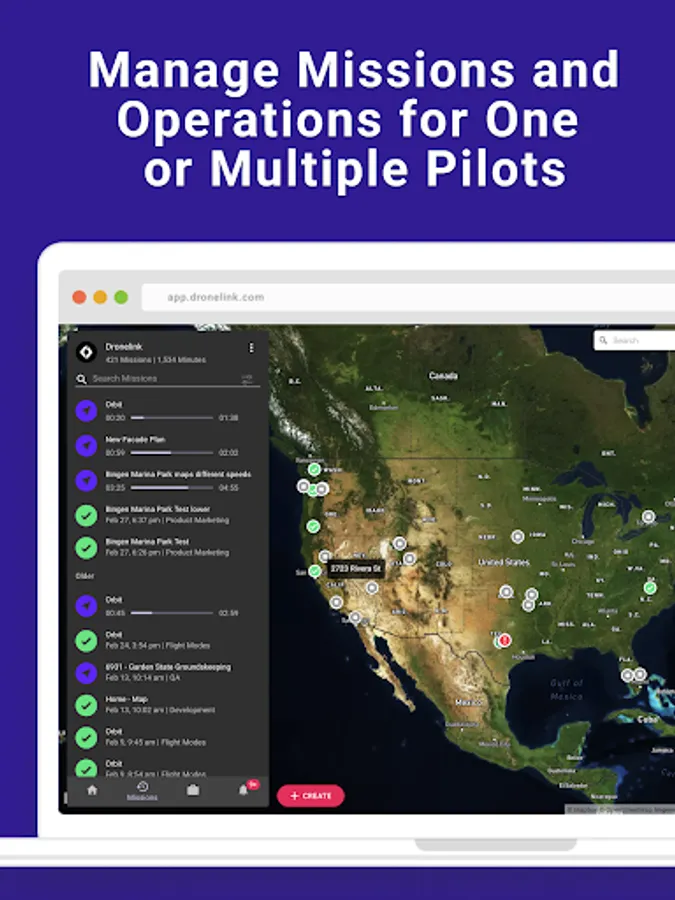The width and height of the screenshot is (675, 900).
Task: Click the Dronelink logo icon
Action: [87, 352]
